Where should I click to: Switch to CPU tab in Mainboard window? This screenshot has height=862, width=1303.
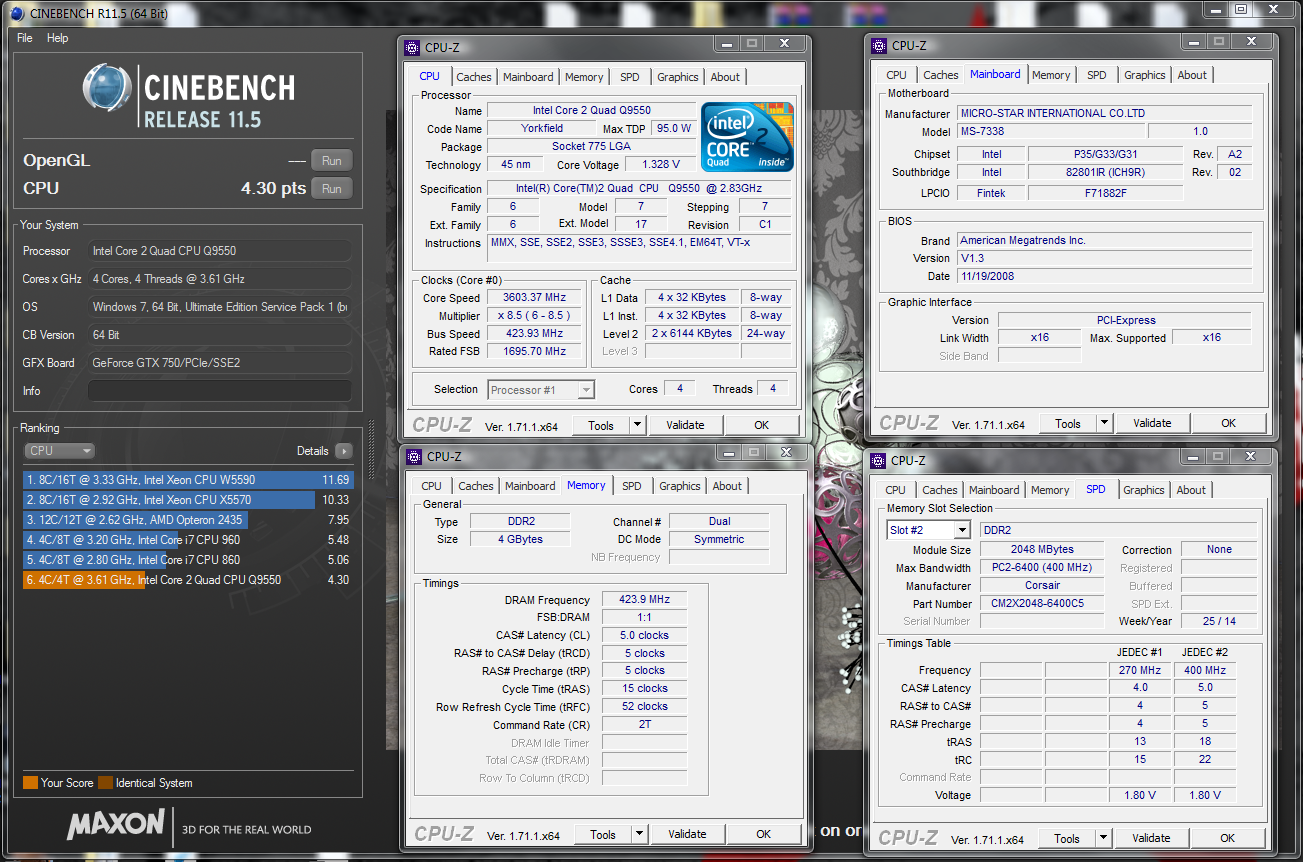[x=897, y=75]
